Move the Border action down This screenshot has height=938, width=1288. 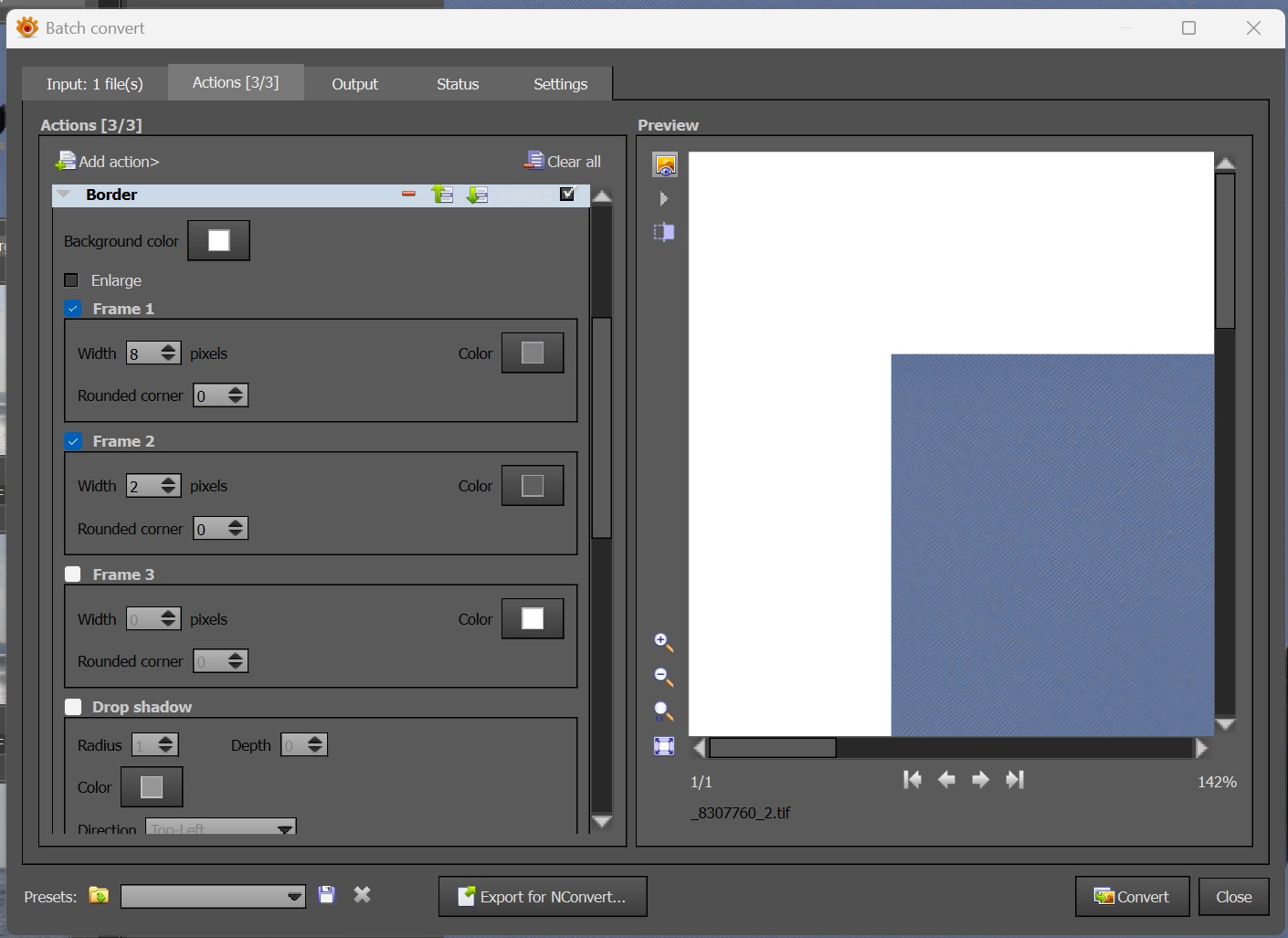(x=477, y=195)
